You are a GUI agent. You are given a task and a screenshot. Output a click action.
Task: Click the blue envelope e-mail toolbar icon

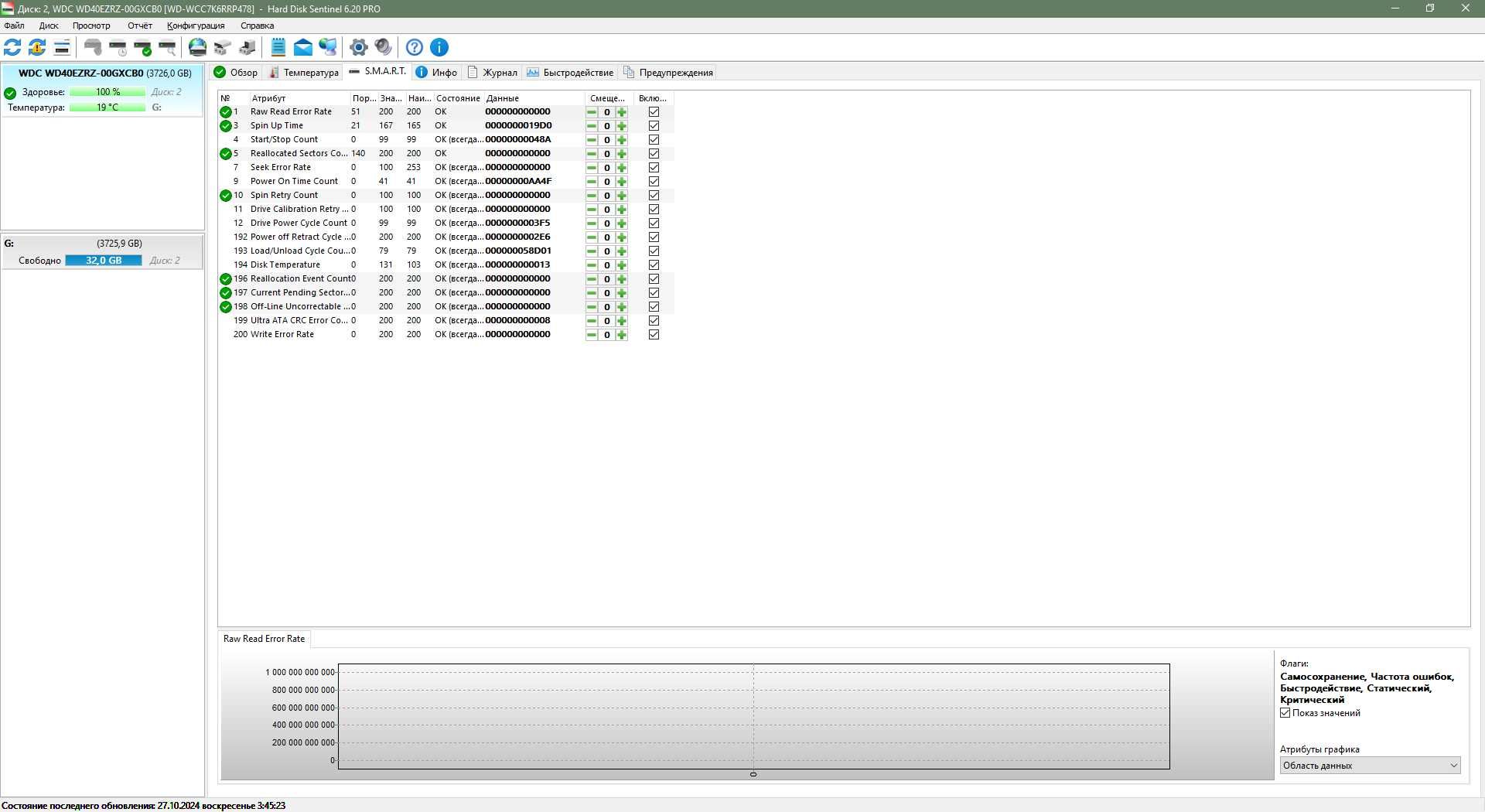click(303, 47)
